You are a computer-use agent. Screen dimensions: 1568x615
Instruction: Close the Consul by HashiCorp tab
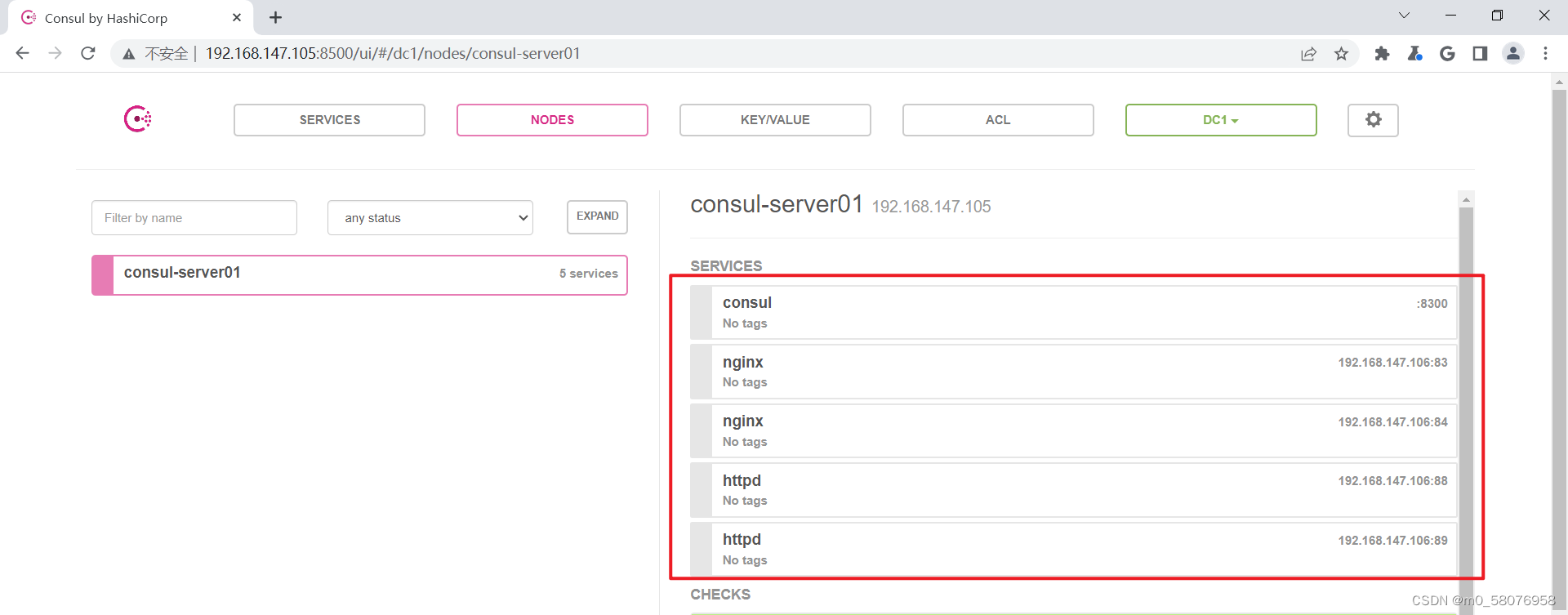point(237,17)
